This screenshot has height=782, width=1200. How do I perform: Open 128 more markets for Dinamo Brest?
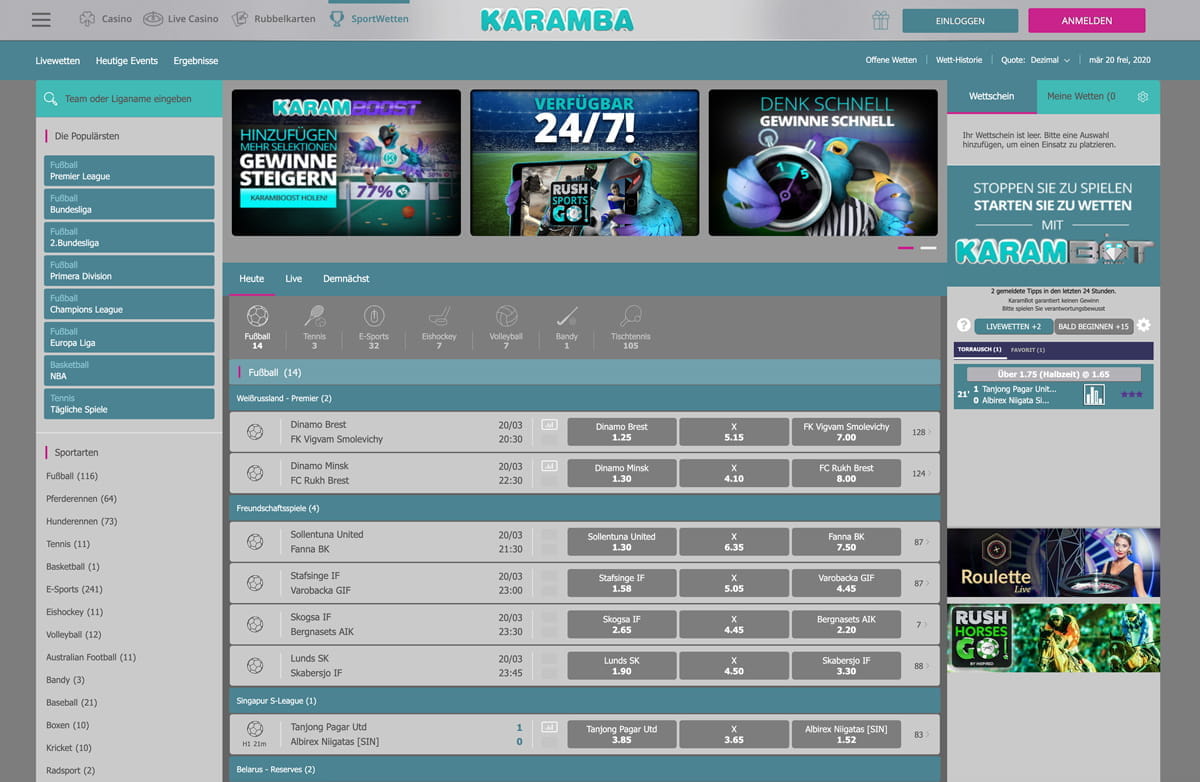[921, 432]
